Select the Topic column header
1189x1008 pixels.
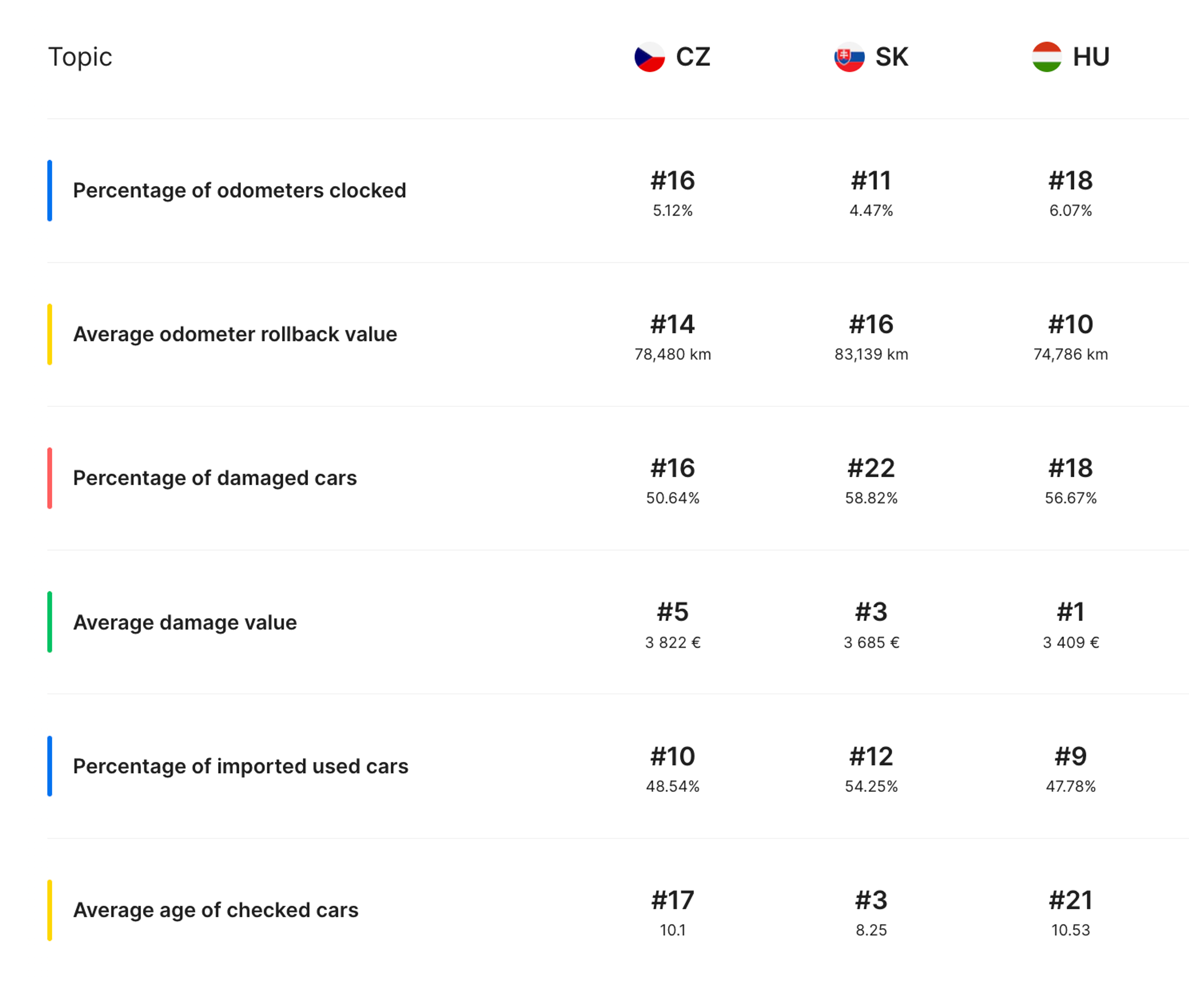tap(80, 57)
